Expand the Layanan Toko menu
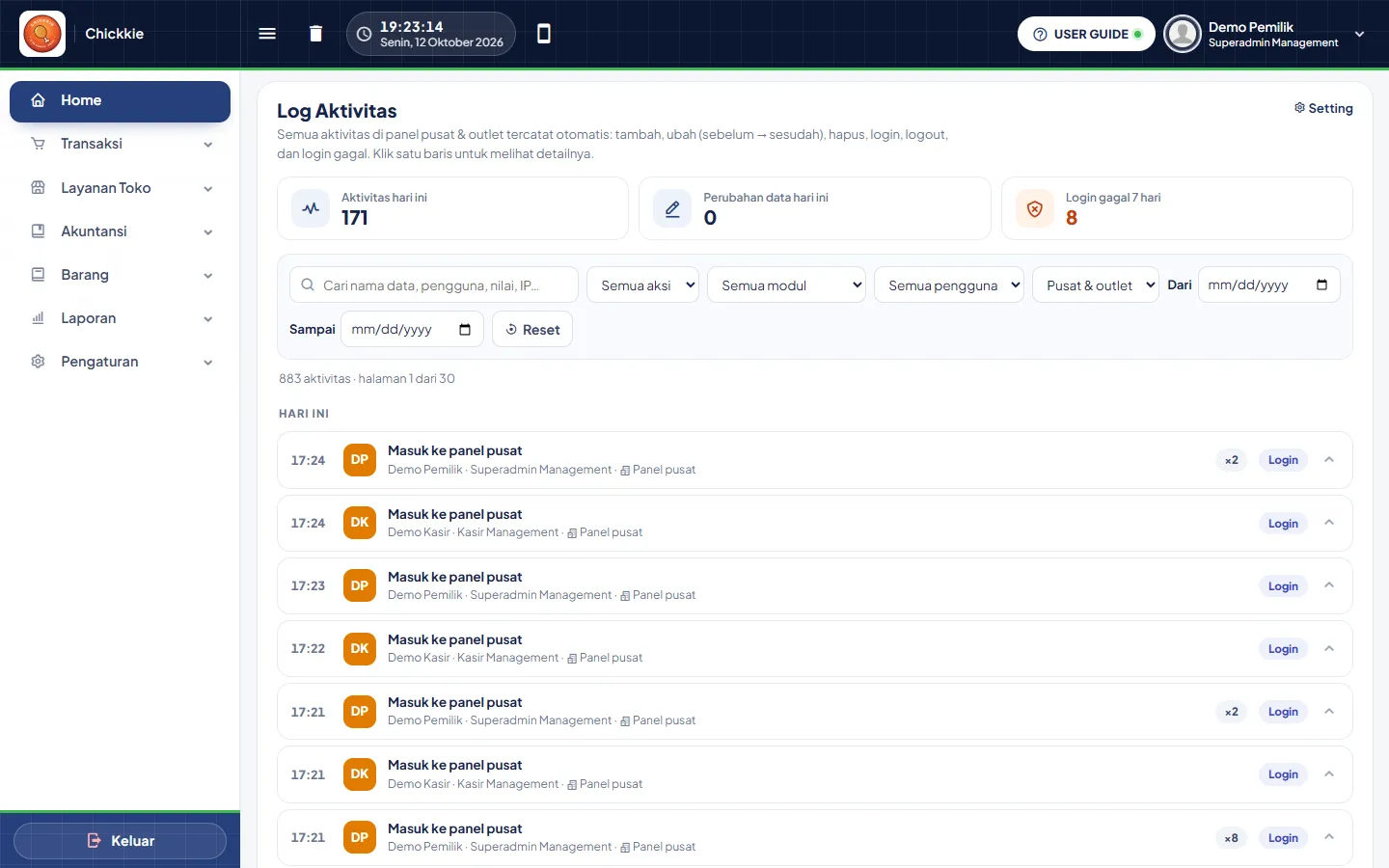 120,188
